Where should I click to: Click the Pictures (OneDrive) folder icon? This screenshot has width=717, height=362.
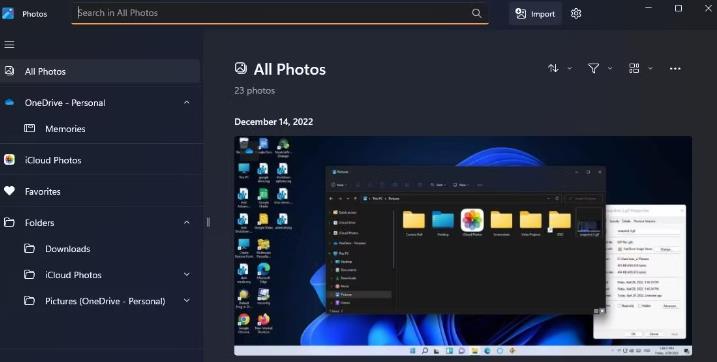click(x=29, y=301)
